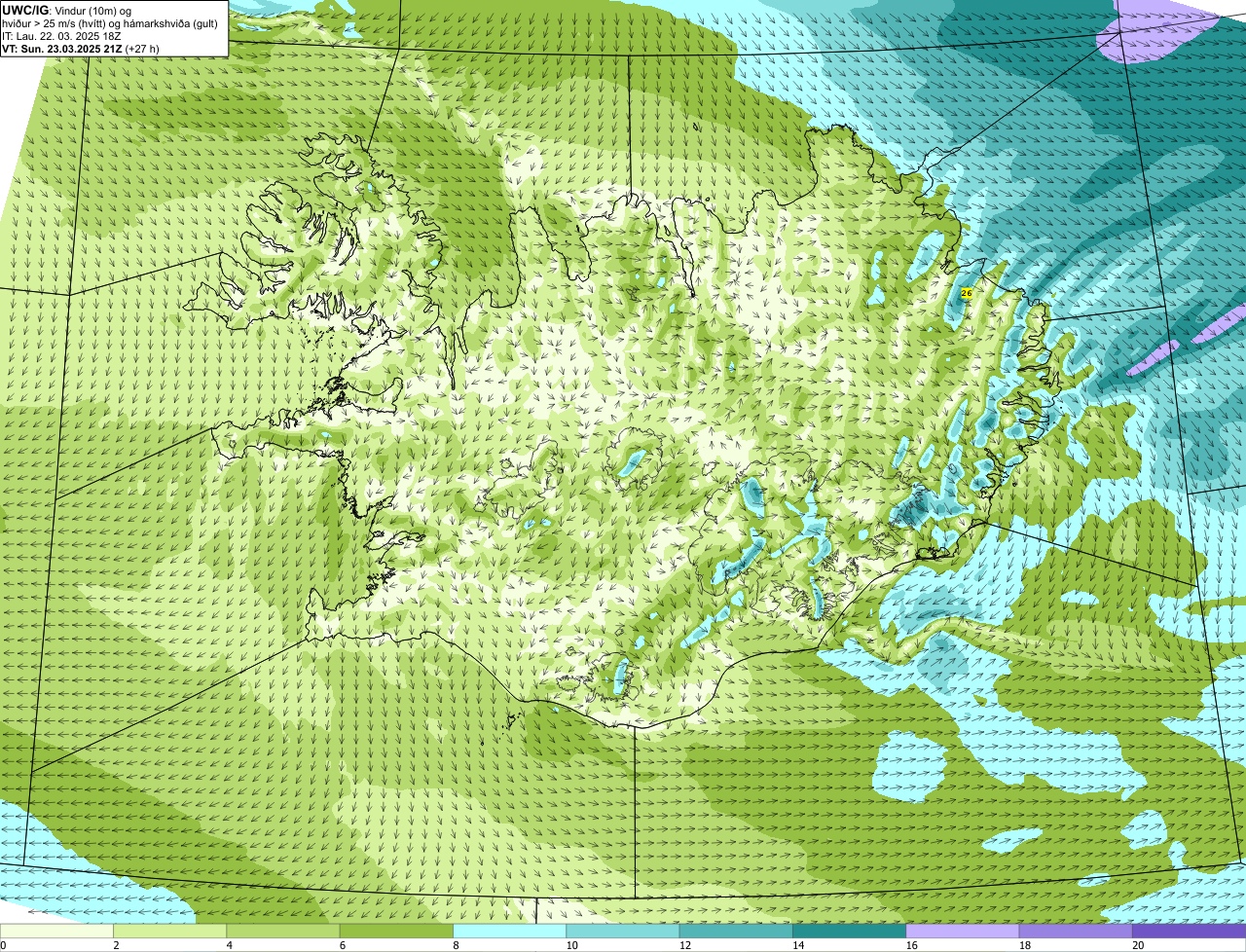Pick the 14–16 m/s dark teal bar segment
Screen dimensions: 1246x952
click(849, 932)
